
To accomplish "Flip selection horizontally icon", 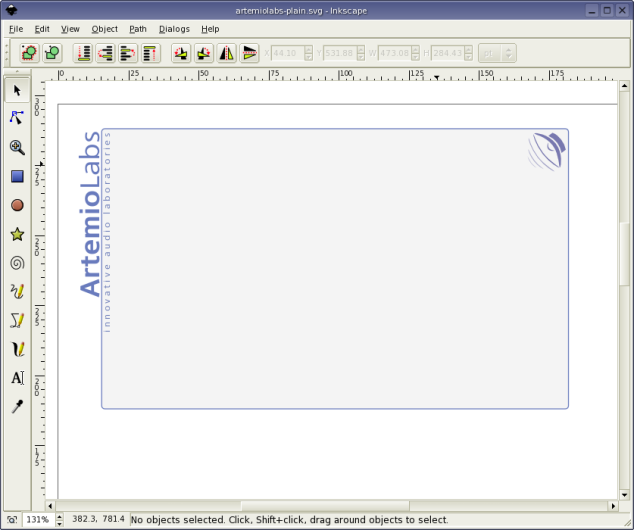I will pos(226,53).
